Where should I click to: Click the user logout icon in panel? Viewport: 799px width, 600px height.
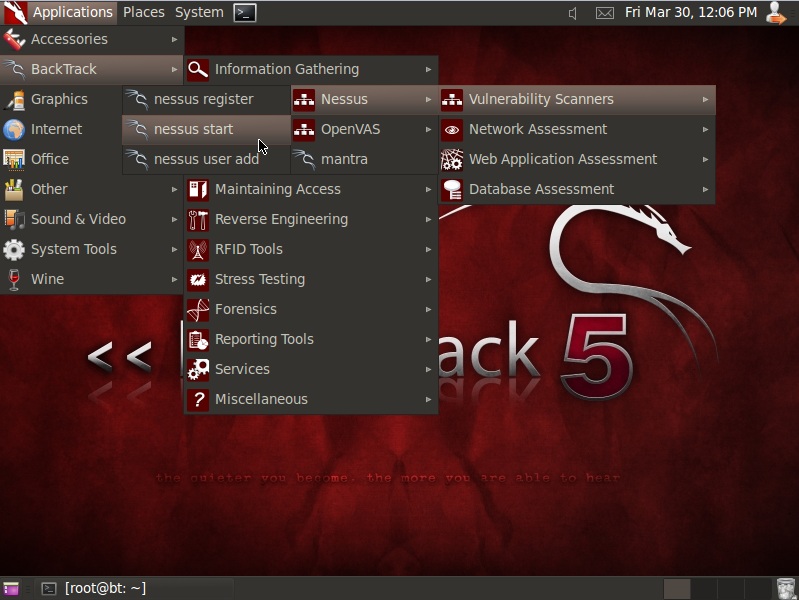(x=776, y=13)
